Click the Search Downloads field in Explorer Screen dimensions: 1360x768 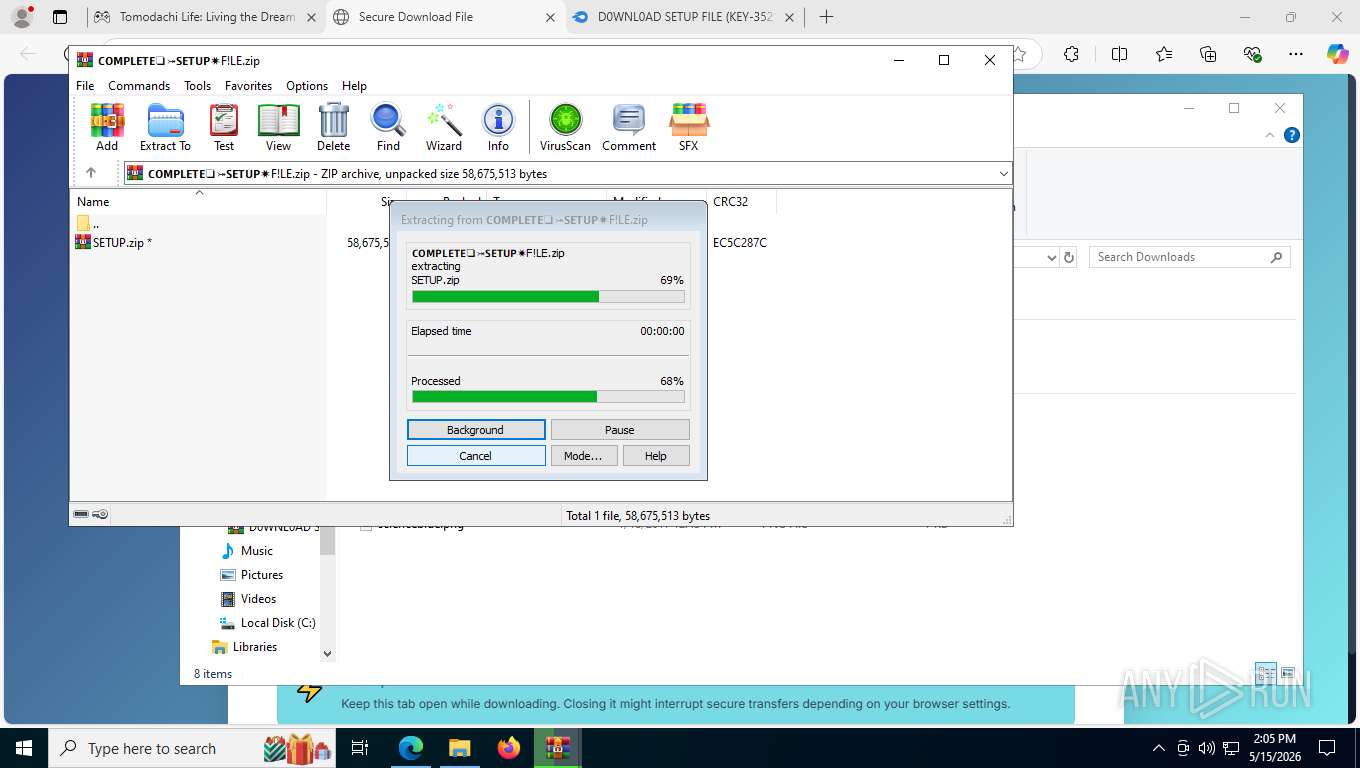point(1190,257)
